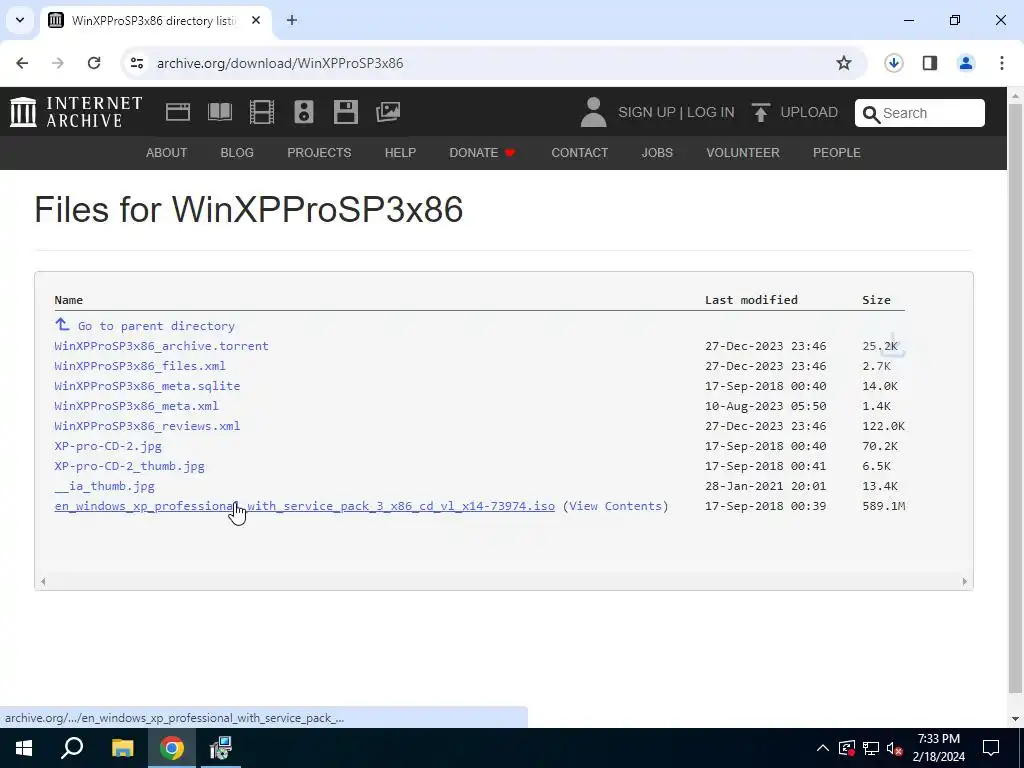Viewport: 1024px width, 768px height.
Task: Click the search magnifier icon
Action: pos(871,114)
